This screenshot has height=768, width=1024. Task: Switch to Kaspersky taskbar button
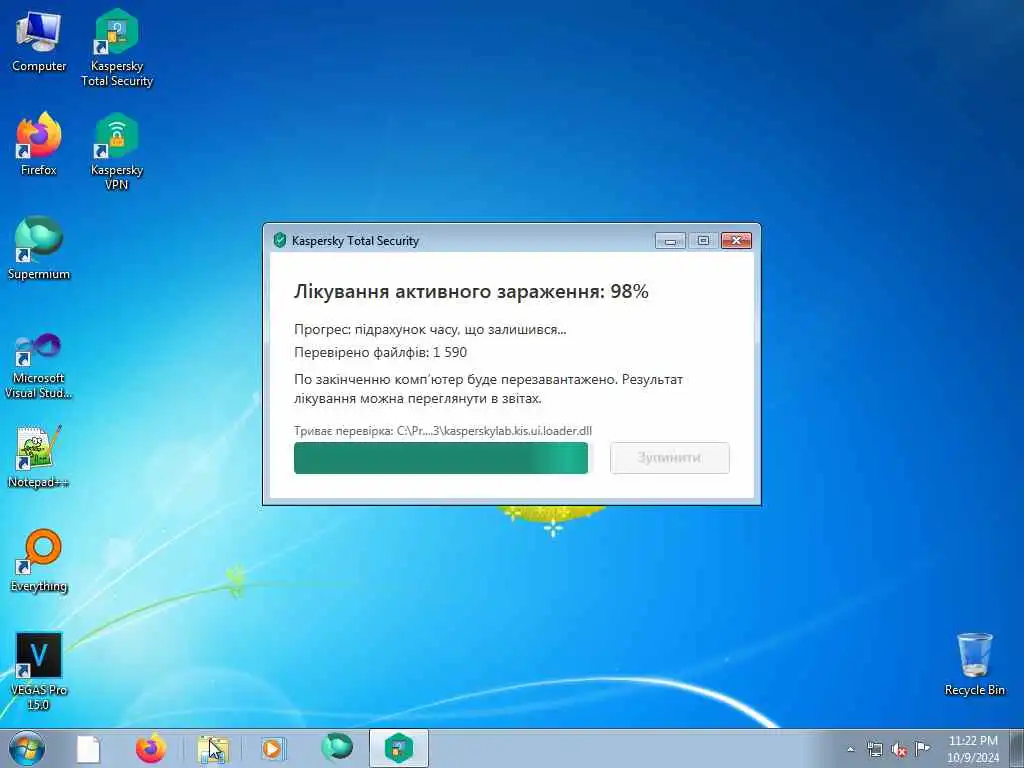pos(399,748)
